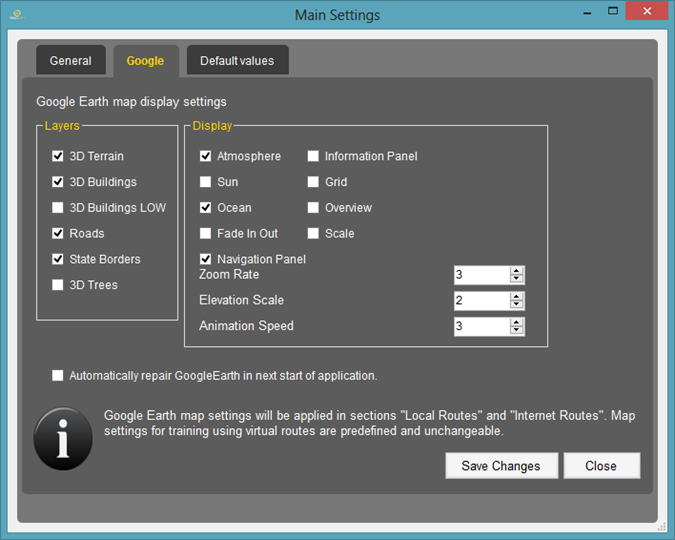The image size is (675, 540).
Task: Enable the Information Panel checkbox
Action: 313,156
